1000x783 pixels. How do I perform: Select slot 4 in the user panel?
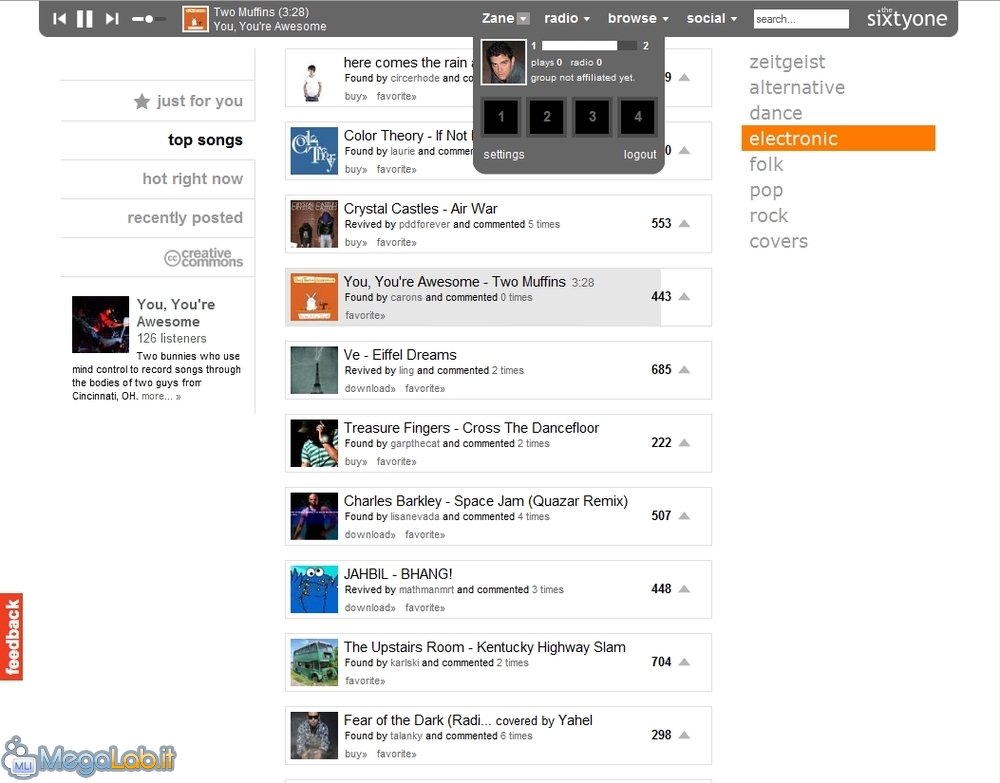pyautogui.click(x=638, y=117)
